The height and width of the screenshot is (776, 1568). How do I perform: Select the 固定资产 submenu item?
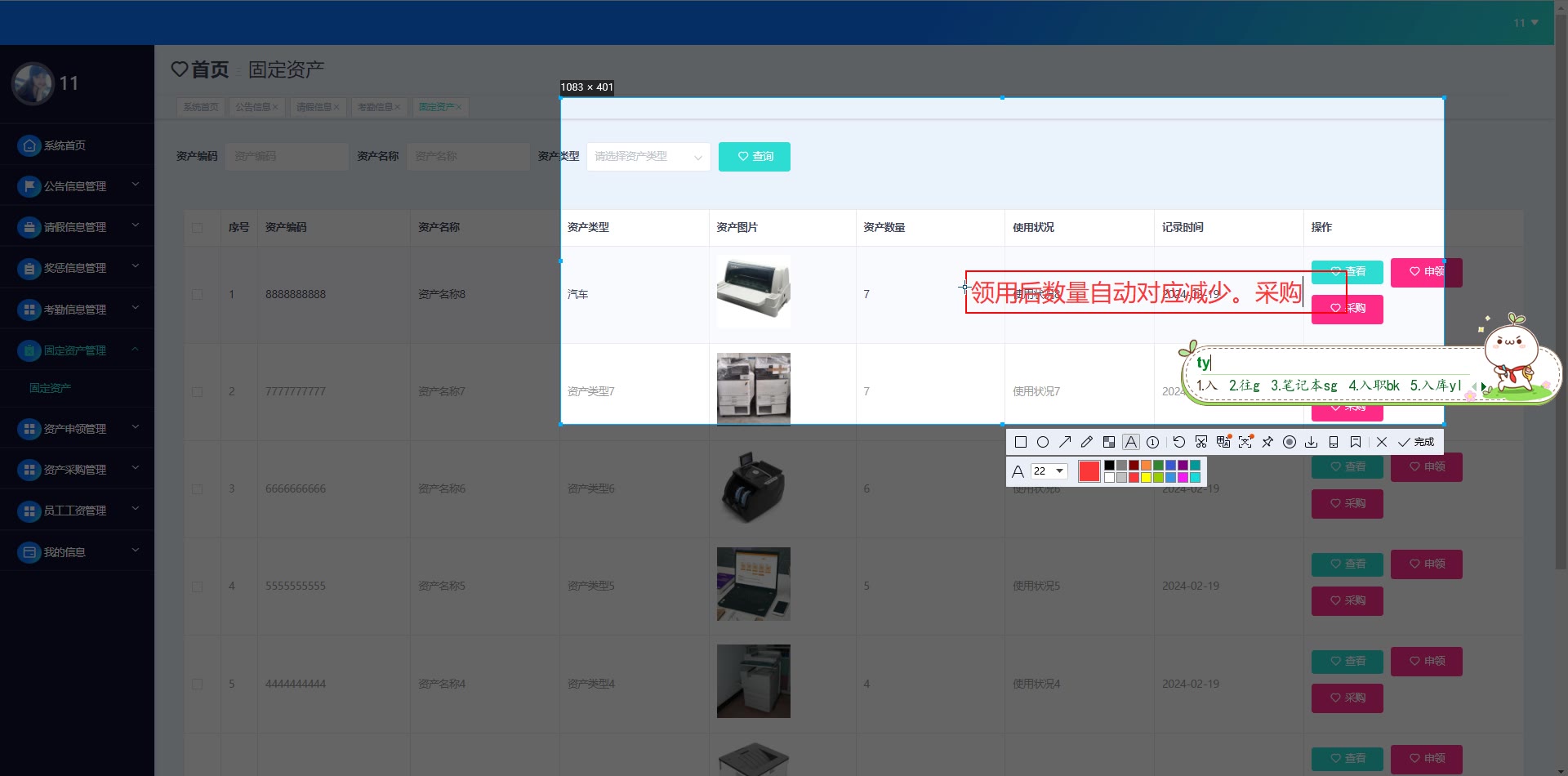pyautogui.click(x=51, y=388)
